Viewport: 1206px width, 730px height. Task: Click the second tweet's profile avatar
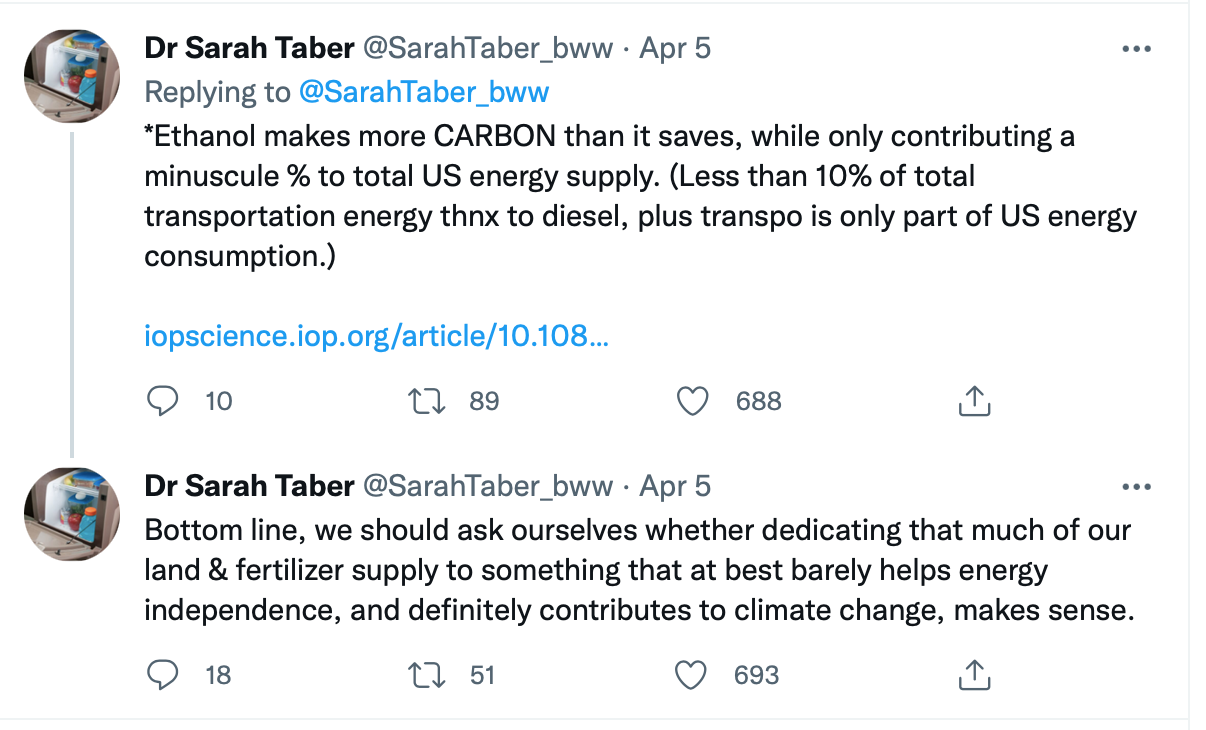click(x=72, y=514)
